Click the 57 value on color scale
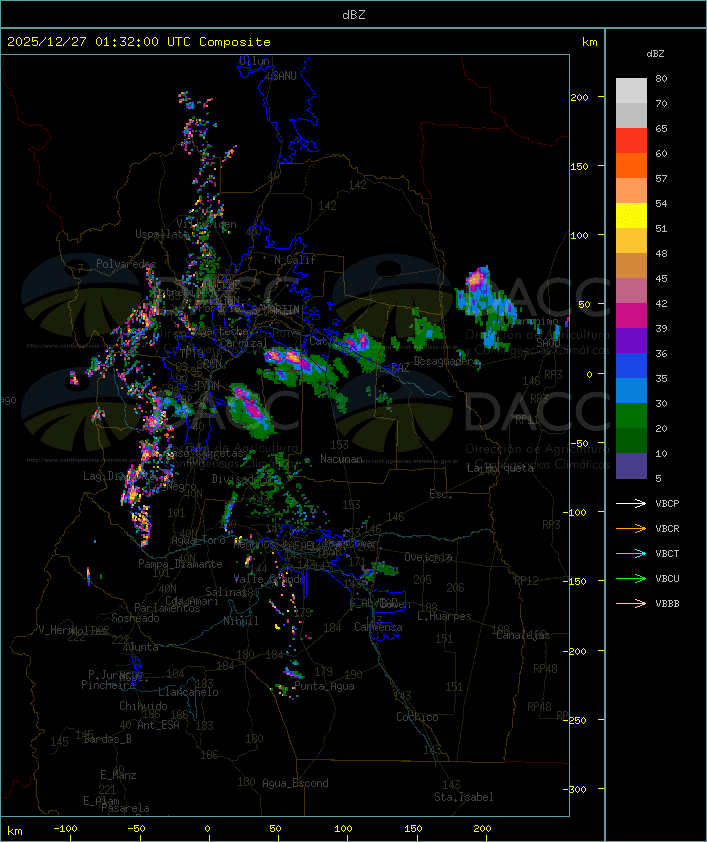The image size is (707, 842). pyautogui.click(x=661, y=178)
